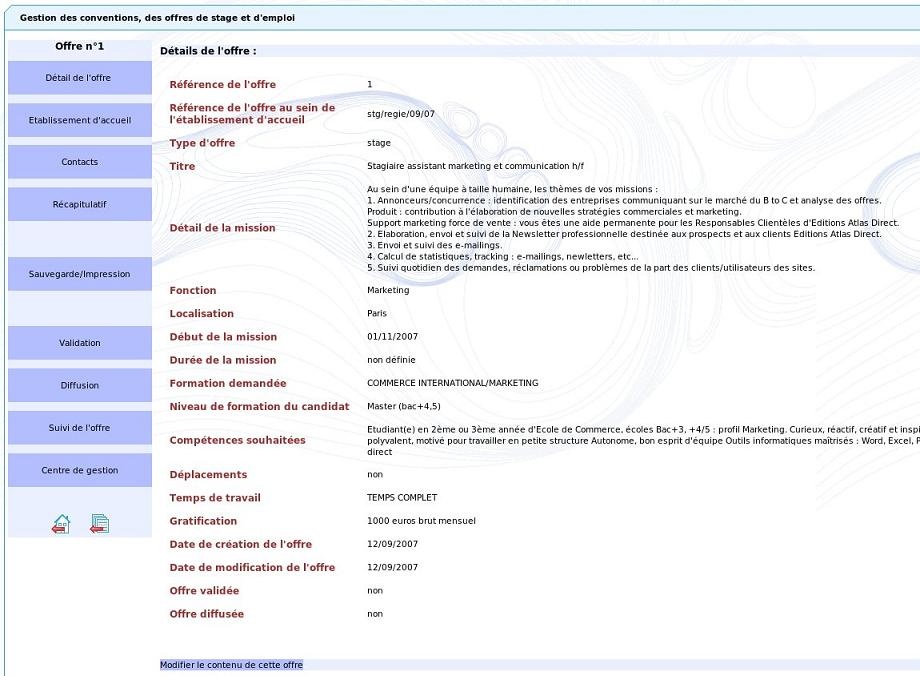
Task: Click the COMMERCE INTERNATIONAL/MARKETING value
Action: (452, 383)
